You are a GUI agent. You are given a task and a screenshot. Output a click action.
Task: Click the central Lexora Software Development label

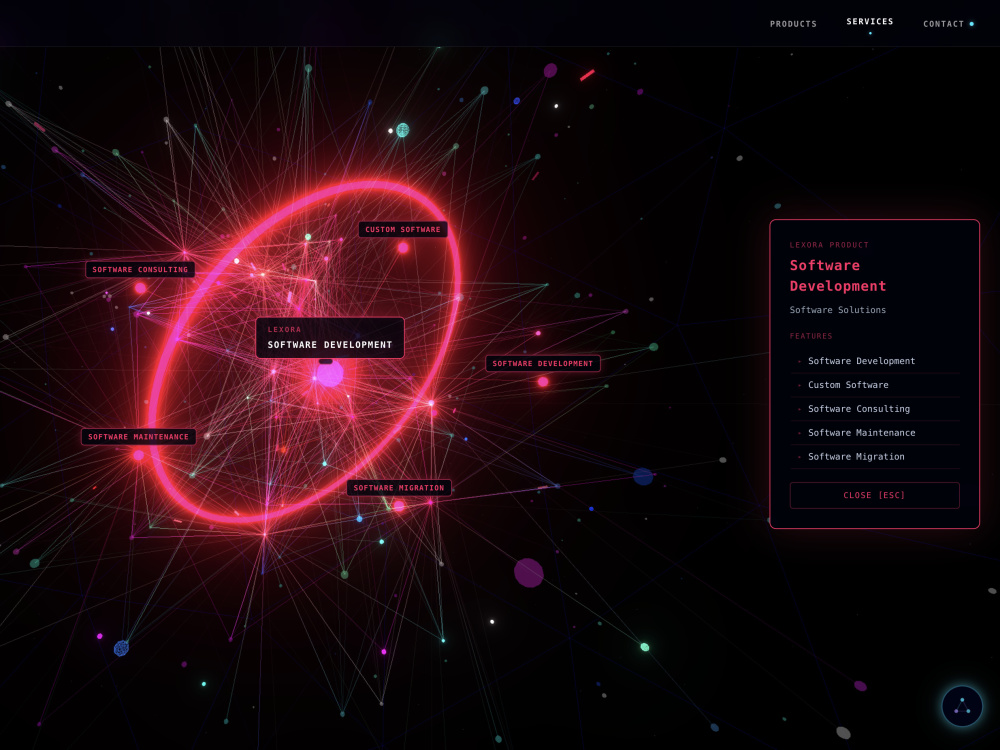(x=330, y=338)
